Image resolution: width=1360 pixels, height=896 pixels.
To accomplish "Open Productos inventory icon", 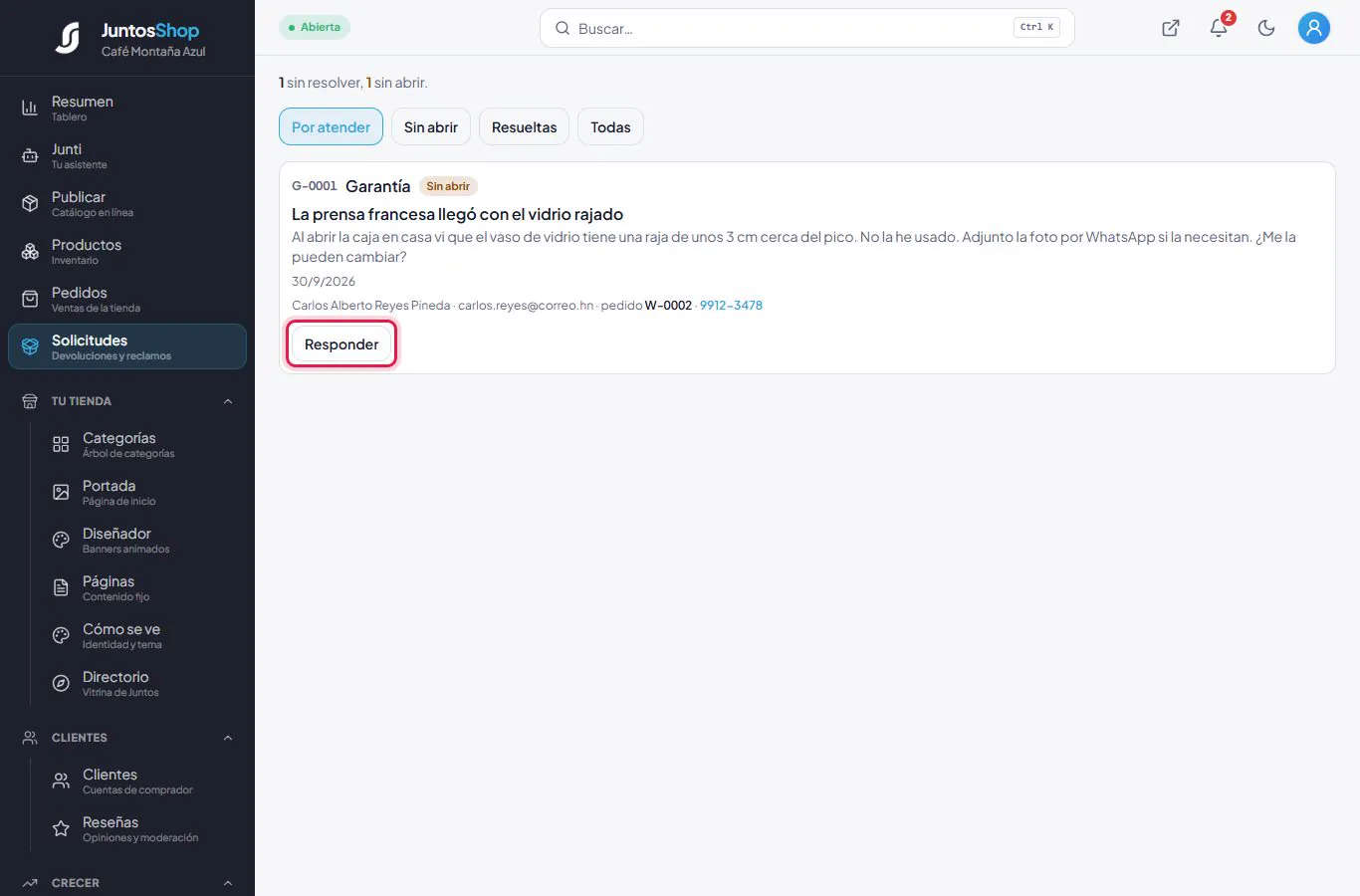I will [x=30, y=251].
